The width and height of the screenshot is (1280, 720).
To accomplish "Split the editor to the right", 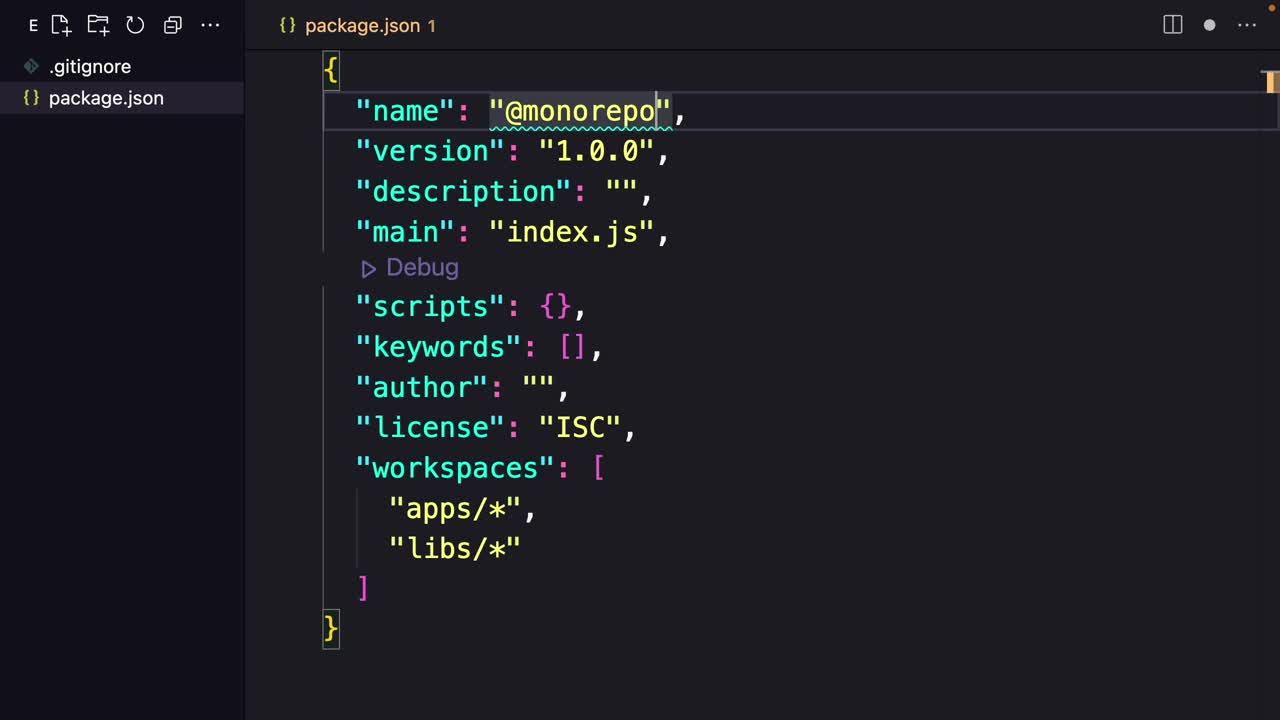I will (1173, 25).
